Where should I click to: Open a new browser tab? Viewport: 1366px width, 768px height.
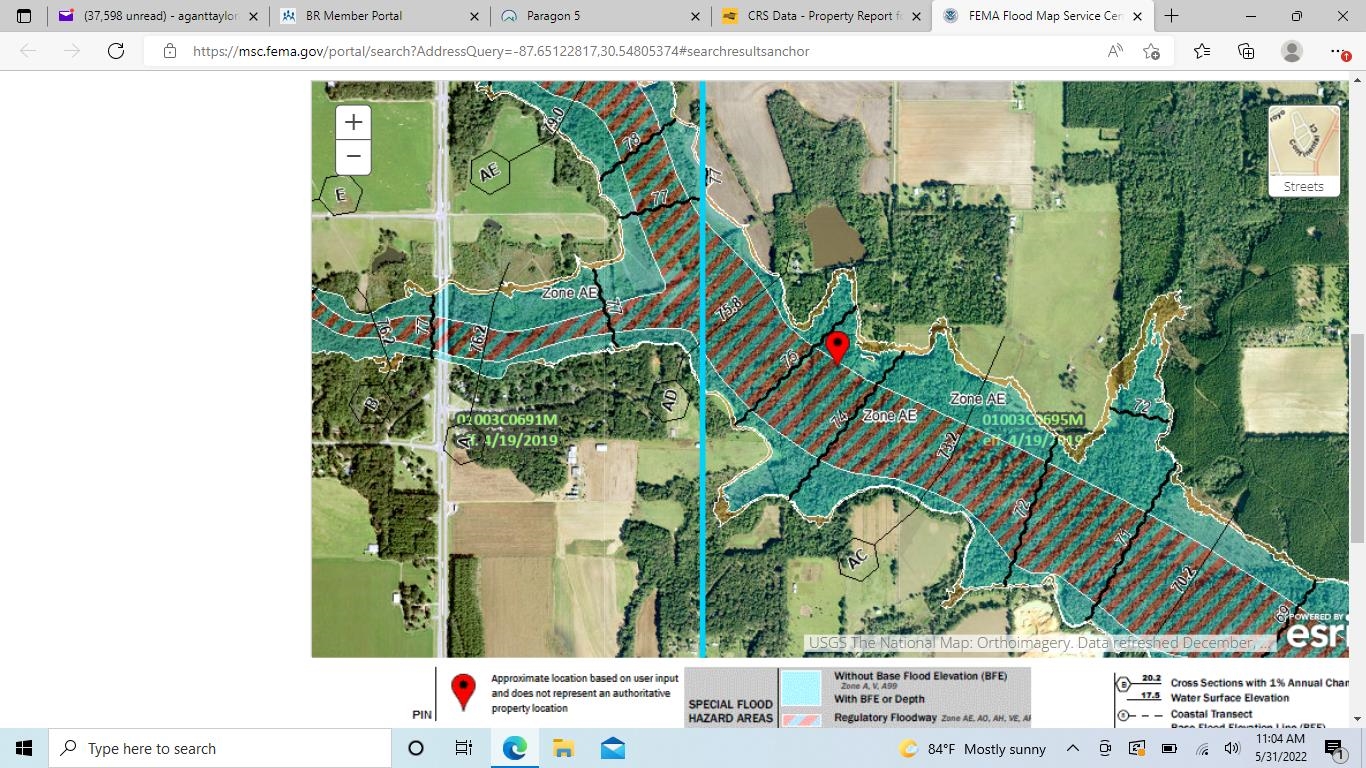click(x=1171, y=16)
